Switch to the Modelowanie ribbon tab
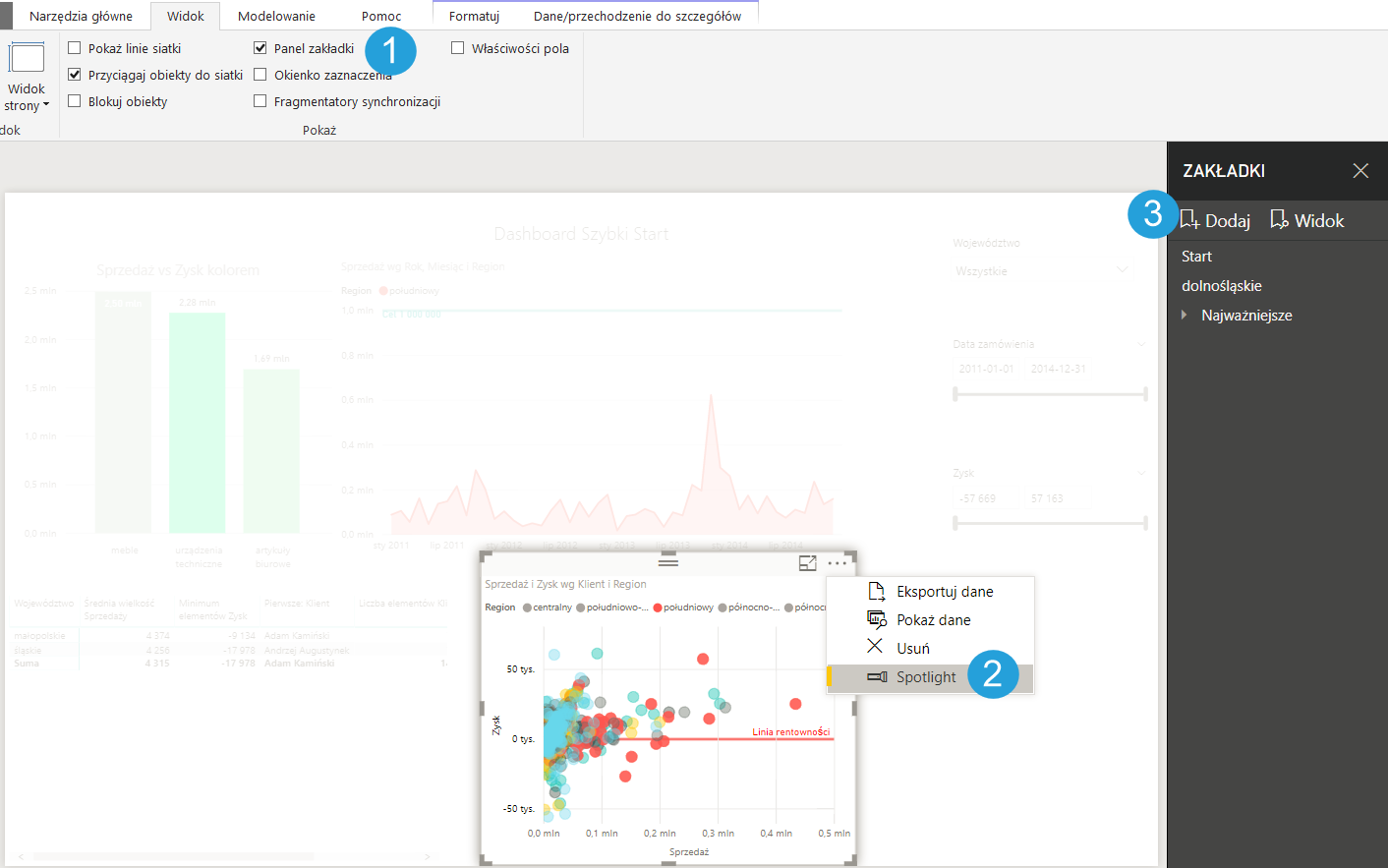Image resolution: width=1388 pixels, height=868 pixels. tap(276, 16)
